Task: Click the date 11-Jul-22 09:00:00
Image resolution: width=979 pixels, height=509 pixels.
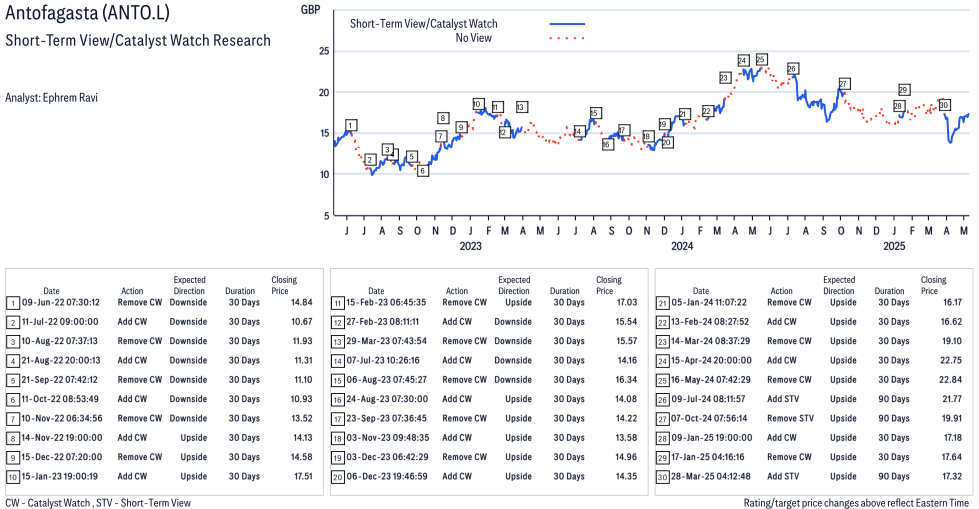Action: point(60,322)
